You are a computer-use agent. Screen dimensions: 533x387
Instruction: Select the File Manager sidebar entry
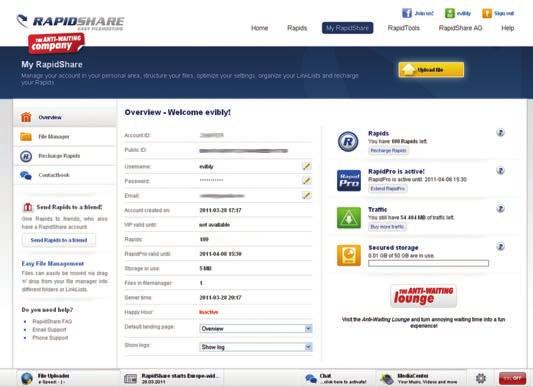(65, 136)
